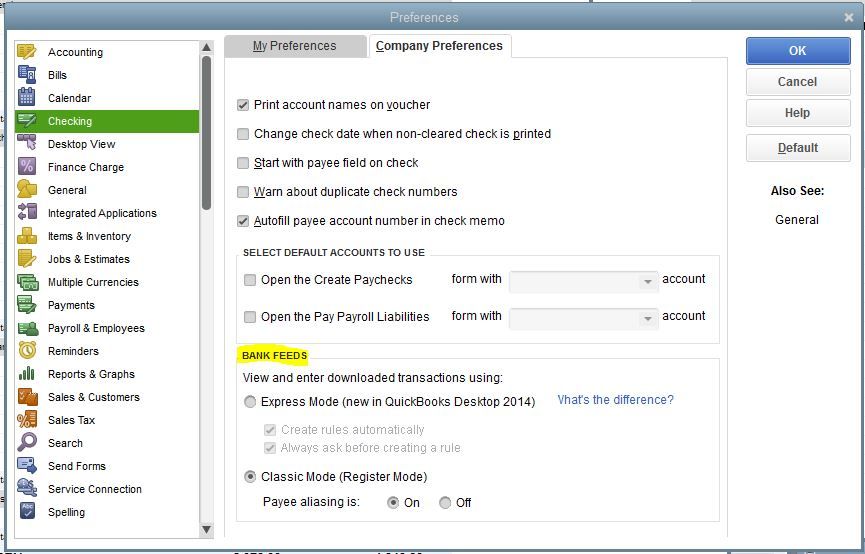Select the General preferences icon
Screen dimensions: 865x554
[x=27, y=190]
